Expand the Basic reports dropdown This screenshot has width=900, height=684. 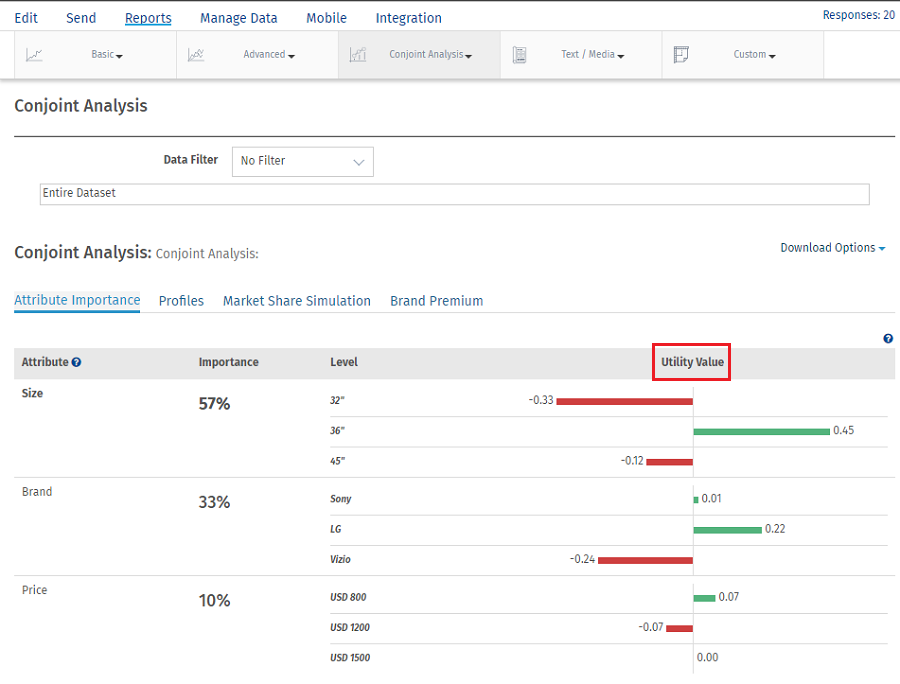click(x=107, y=55)
